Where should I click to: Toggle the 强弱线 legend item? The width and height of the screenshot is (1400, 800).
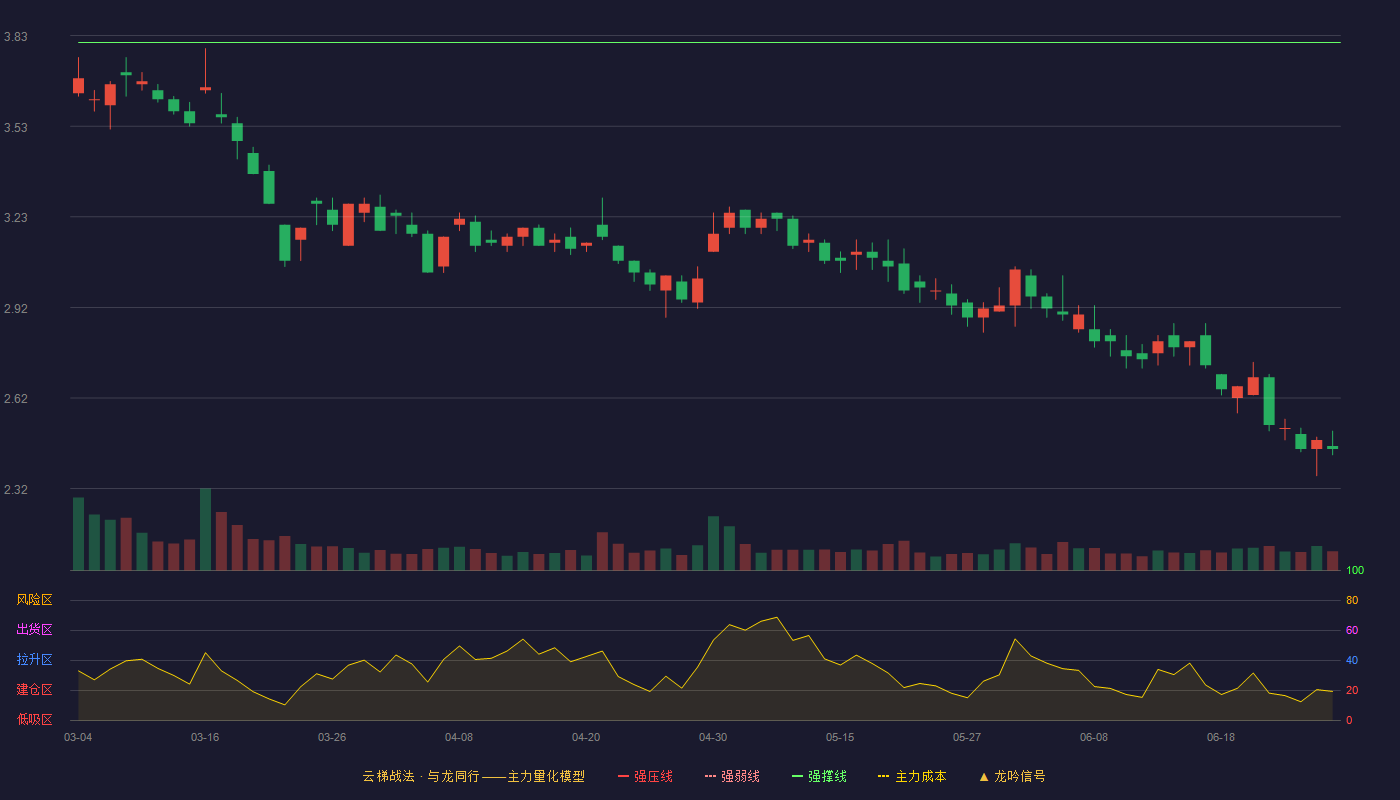732,776
